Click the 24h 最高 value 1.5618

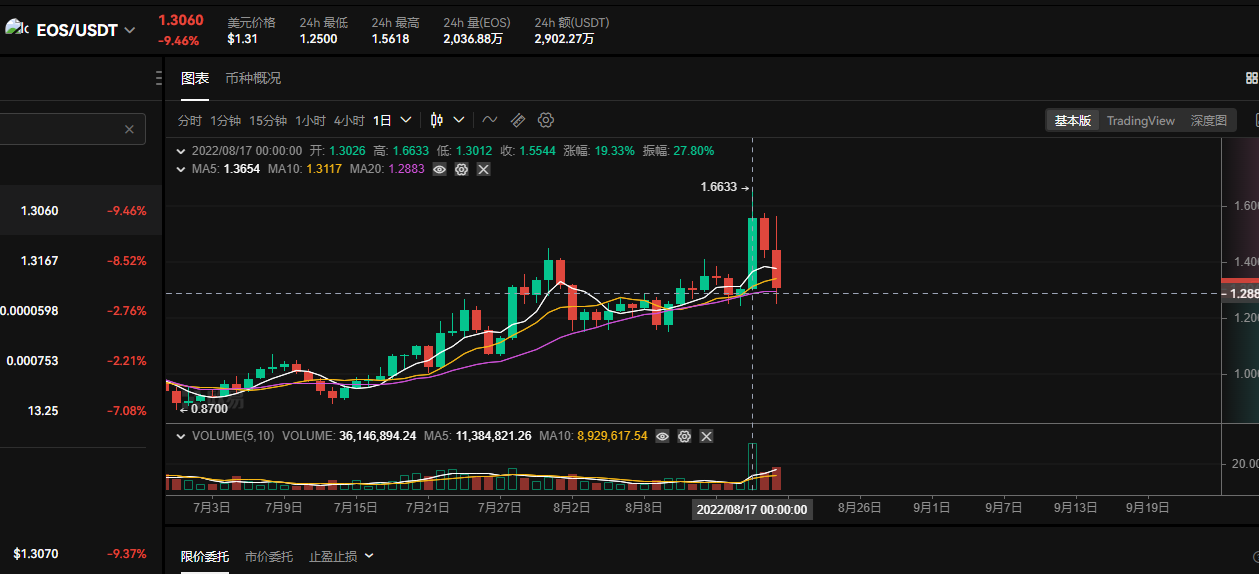point(390,39)
